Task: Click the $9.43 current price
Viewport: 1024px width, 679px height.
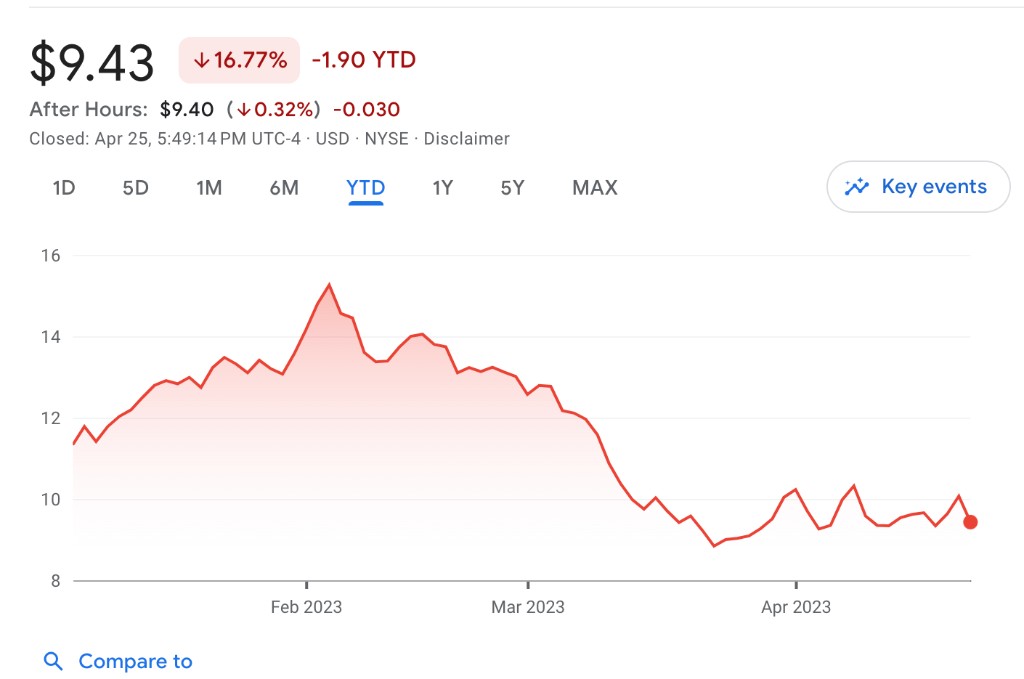Action: click(92, 62)
